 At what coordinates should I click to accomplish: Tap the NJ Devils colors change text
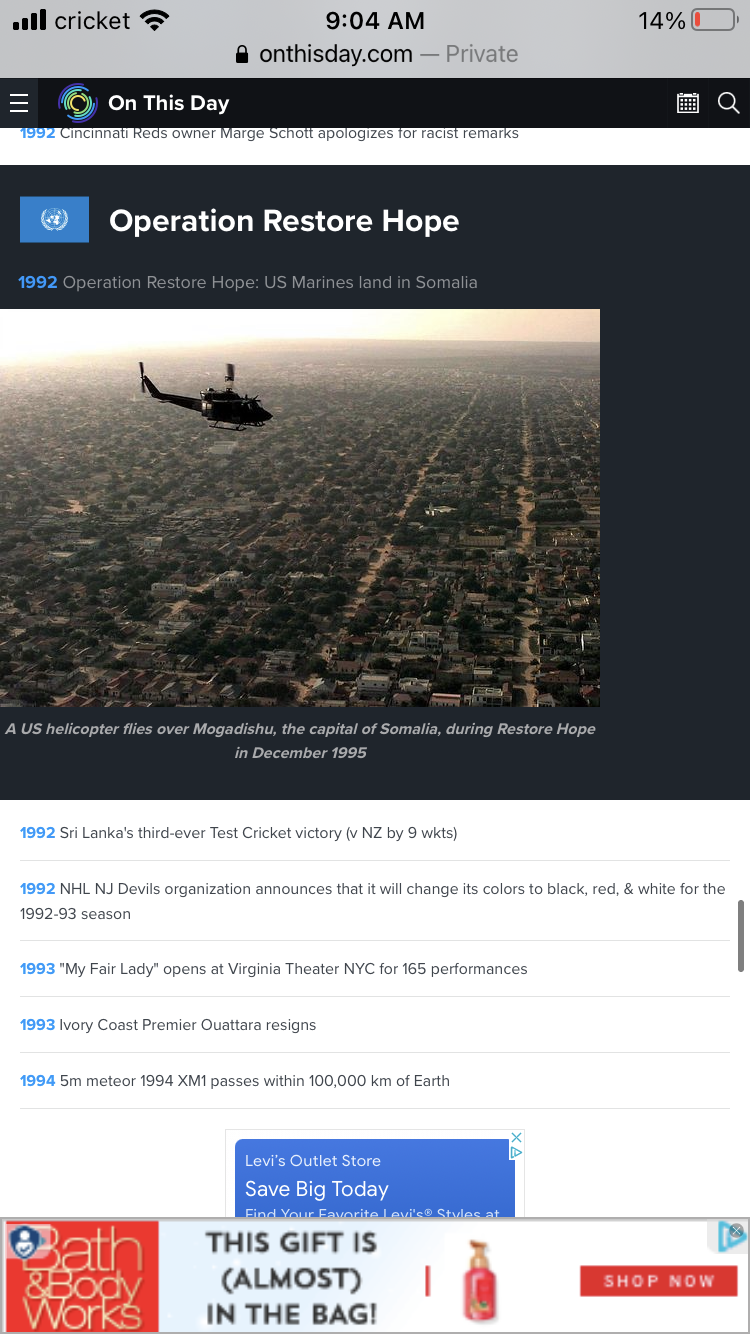click(373, 900)
